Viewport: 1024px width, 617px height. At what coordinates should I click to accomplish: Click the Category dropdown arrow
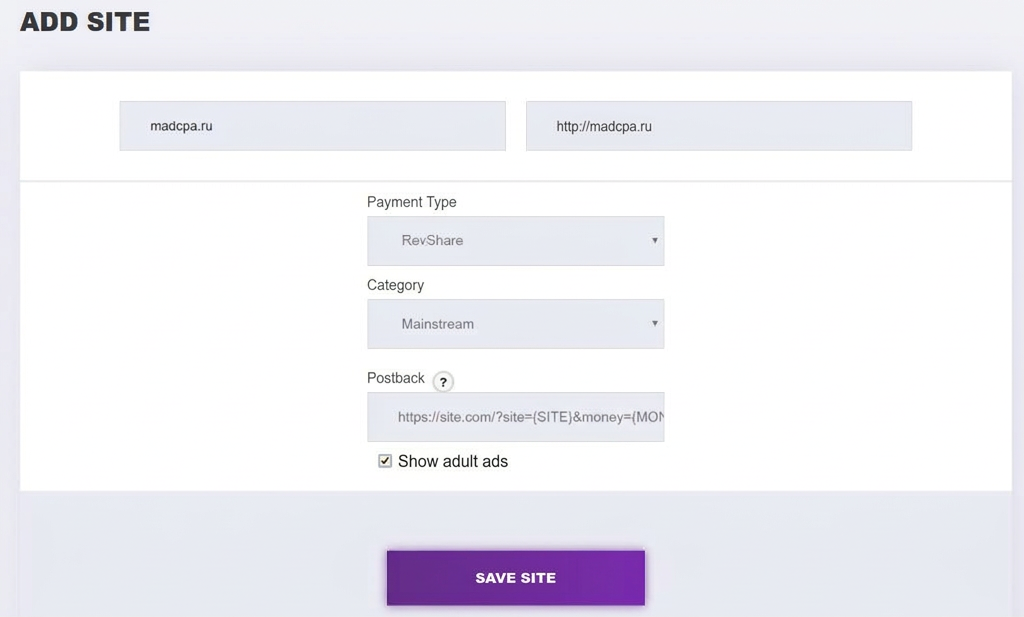[x=654, y=323]
